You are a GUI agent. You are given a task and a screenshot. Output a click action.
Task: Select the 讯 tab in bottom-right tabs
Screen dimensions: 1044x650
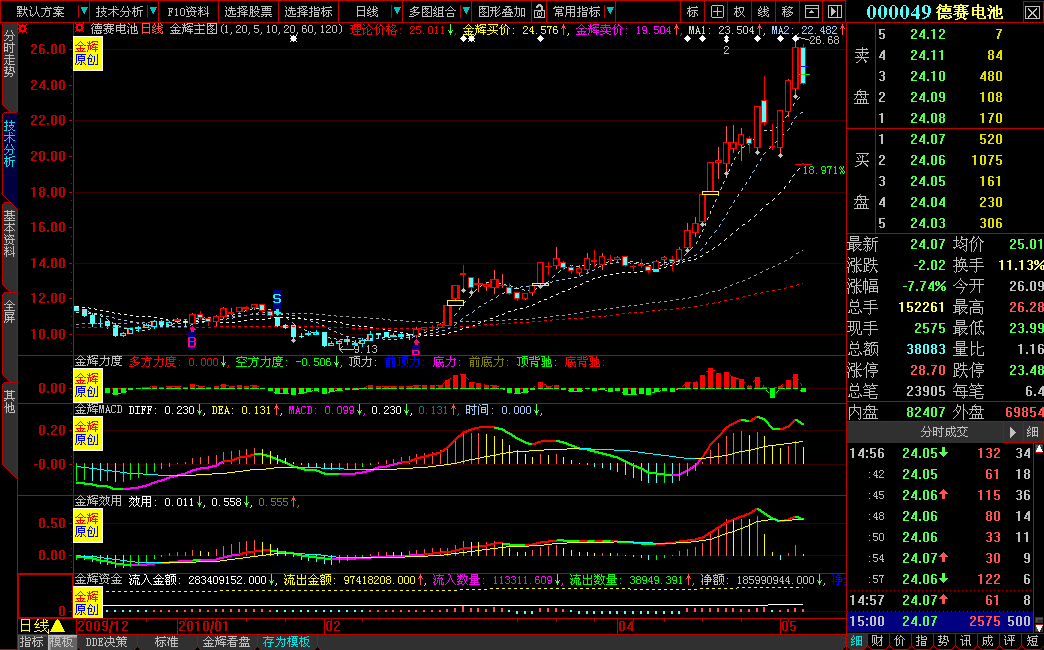[x=963, y=641]
